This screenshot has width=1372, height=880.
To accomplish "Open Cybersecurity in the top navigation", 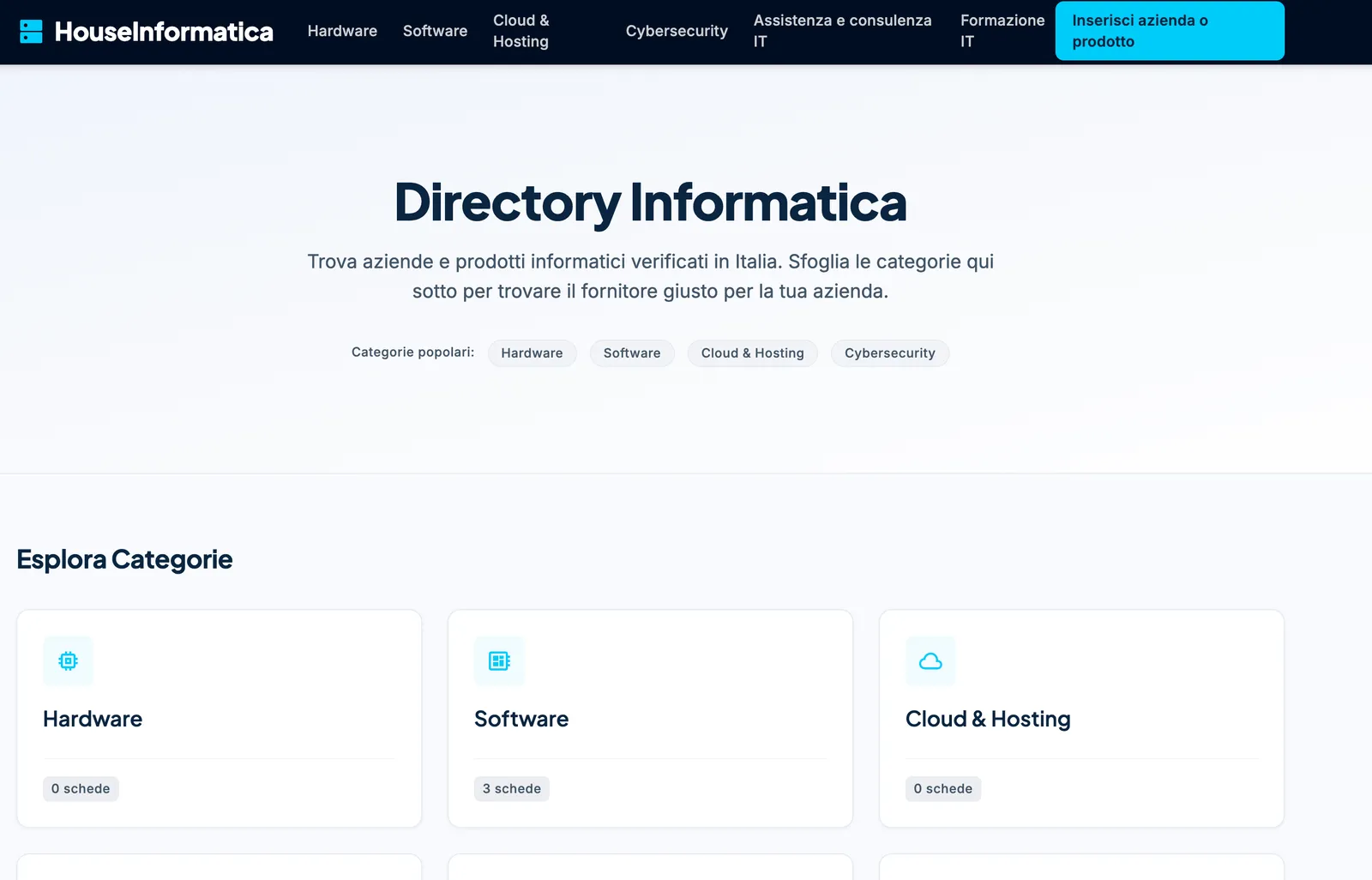I will tap(677, 31).
